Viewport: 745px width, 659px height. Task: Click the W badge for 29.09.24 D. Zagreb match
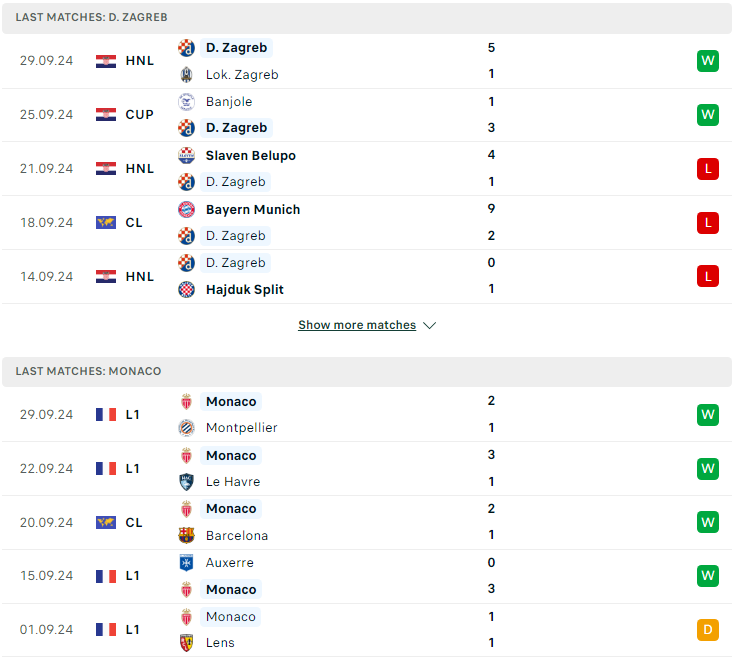tap(707, 61)
